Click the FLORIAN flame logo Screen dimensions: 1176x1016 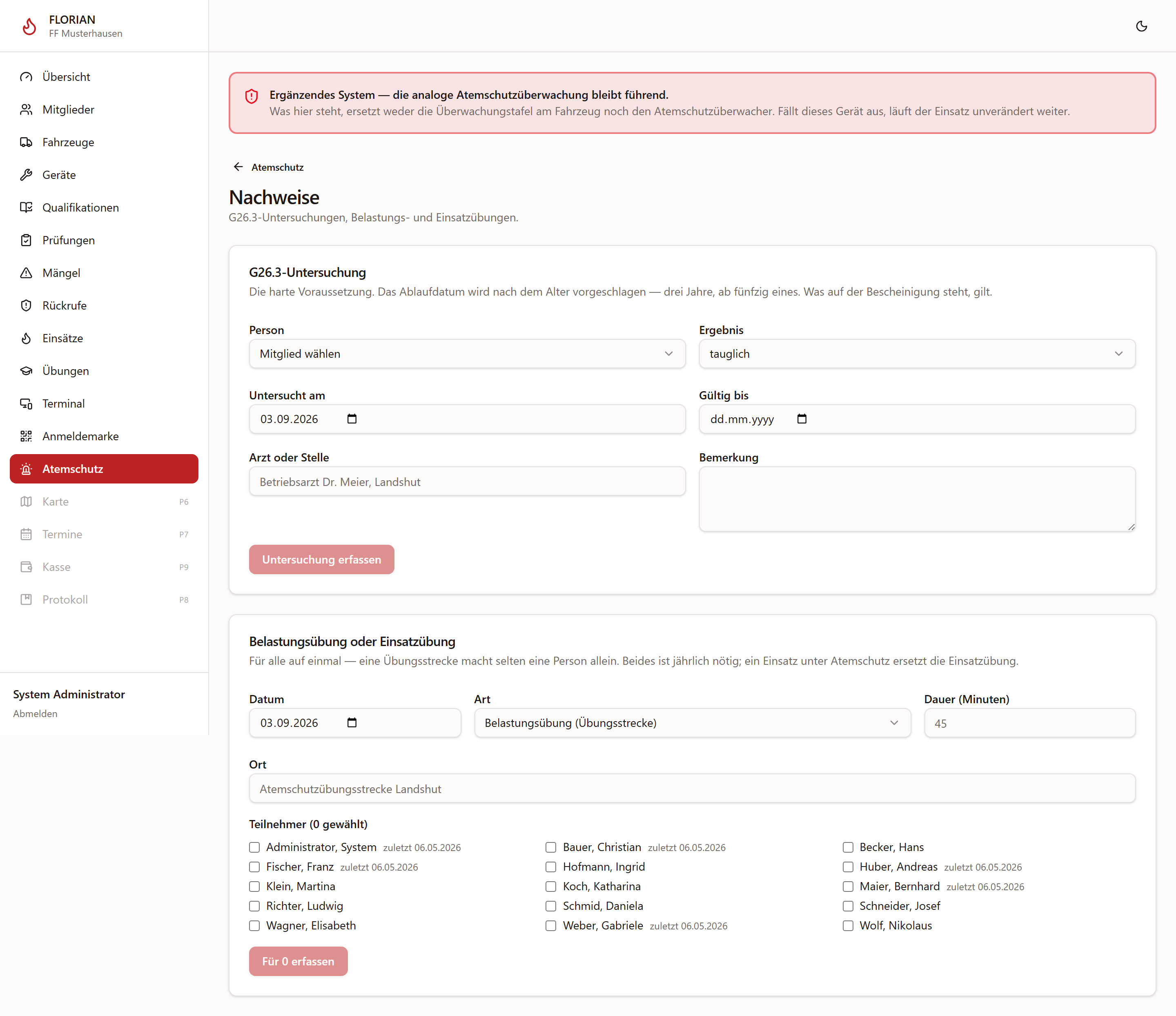29,26
